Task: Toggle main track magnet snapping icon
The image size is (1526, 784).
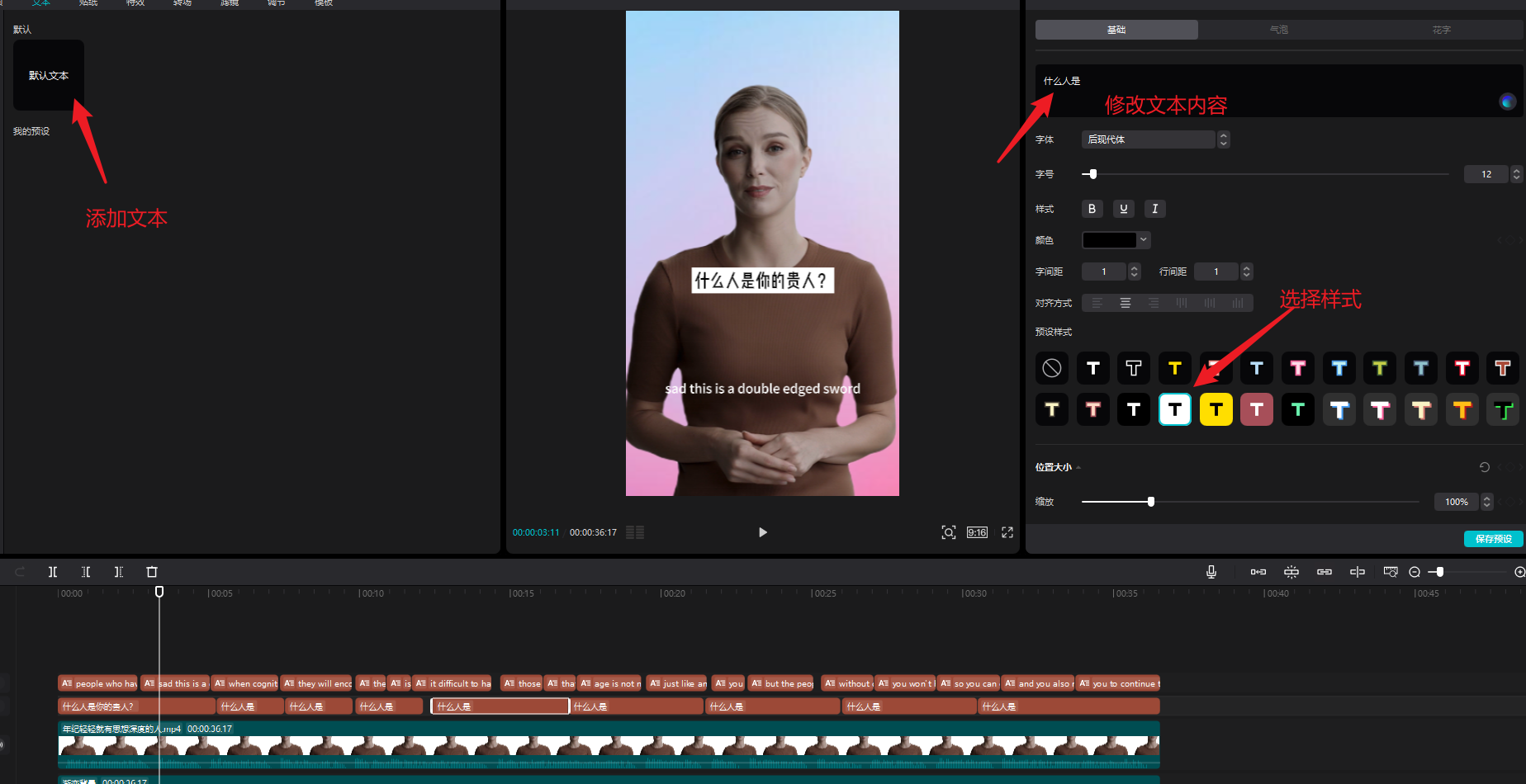Action: click(x=1258, y=572)
